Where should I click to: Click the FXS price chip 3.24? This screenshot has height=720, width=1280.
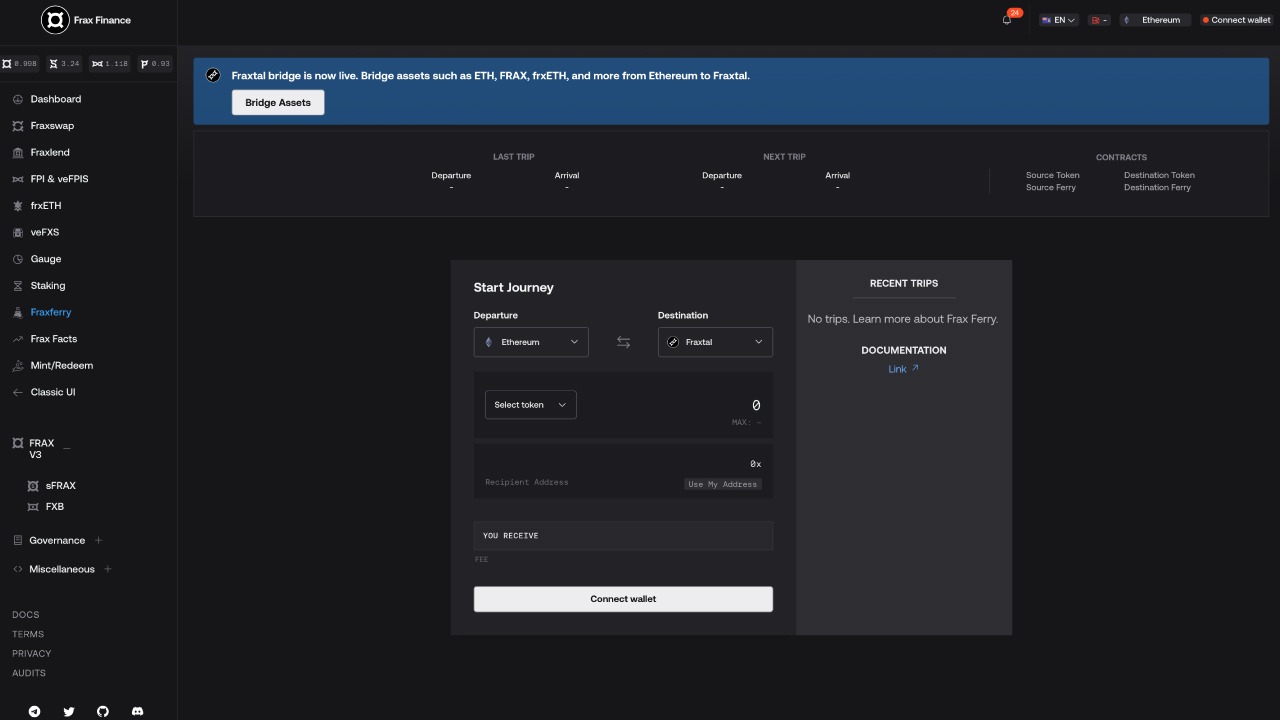(65, 64)
